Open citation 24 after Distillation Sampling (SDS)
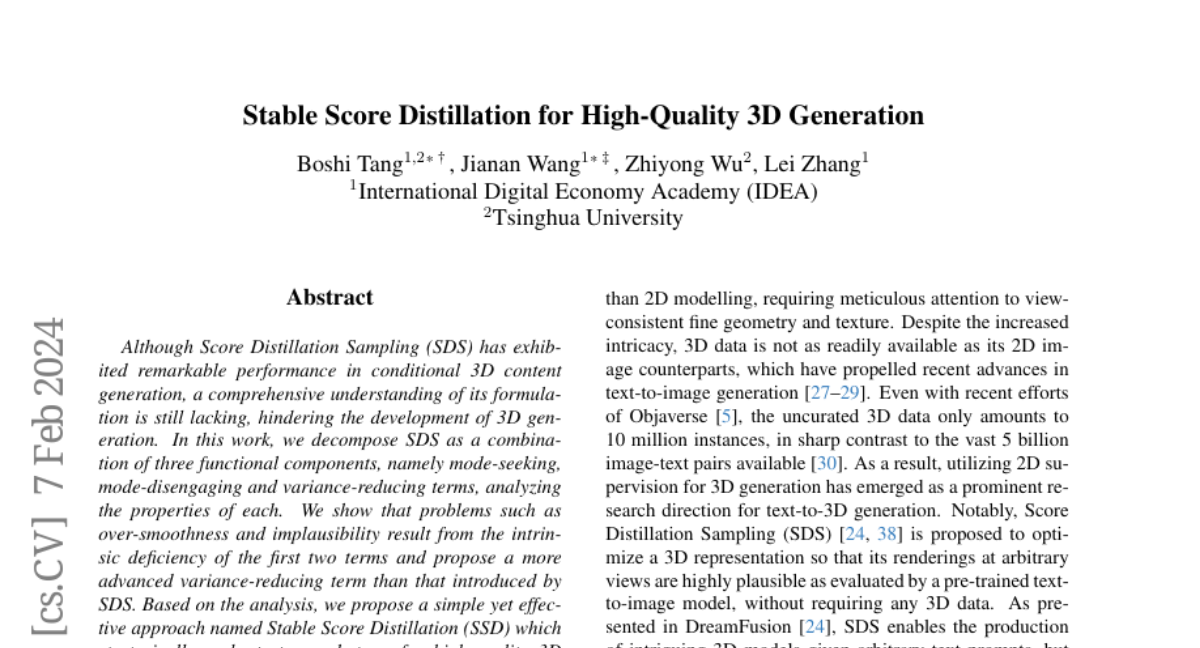This screenshot has height=648, width=1200. pyautogui.click(x=853, y=533)
